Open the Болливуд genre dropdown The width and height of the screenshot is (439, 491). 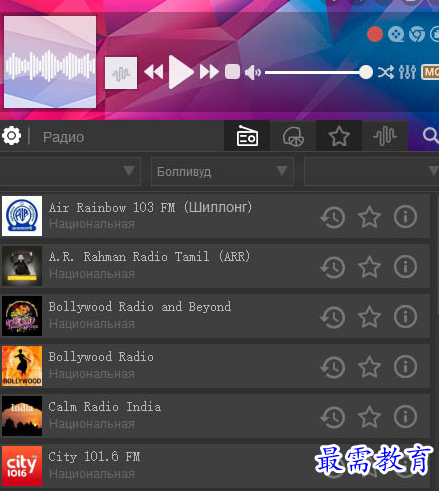pyautogui.click(x=222, y=172)
